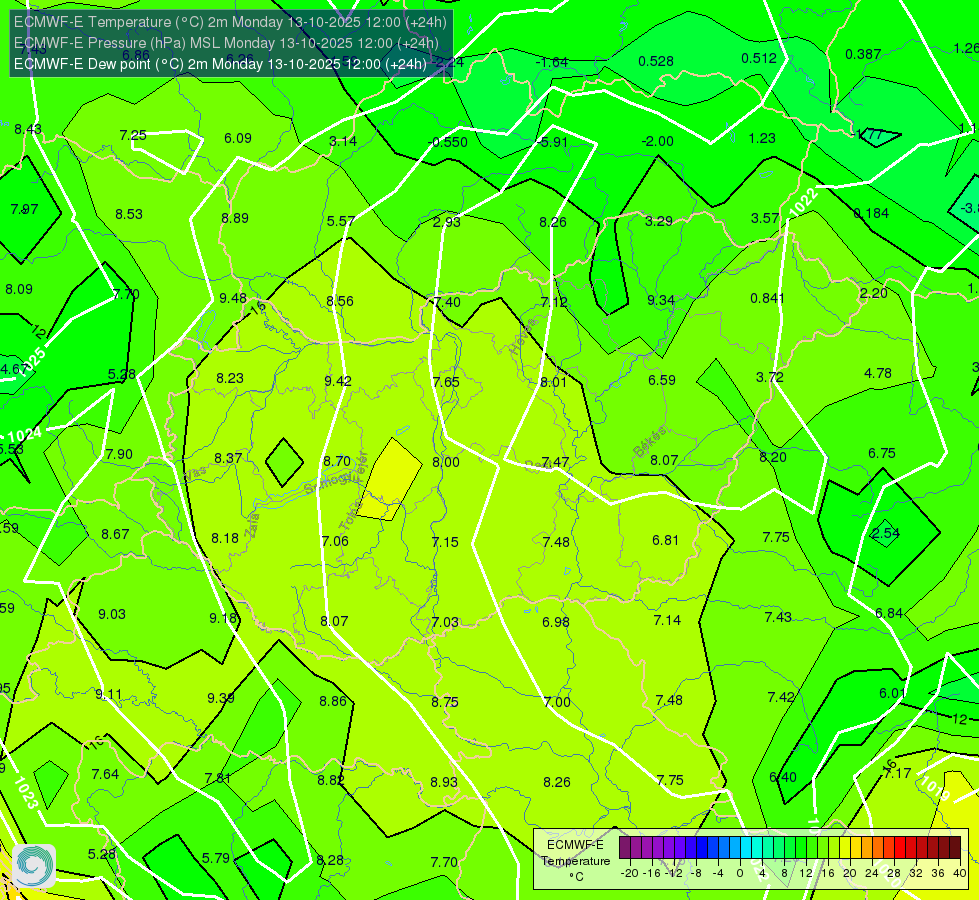Screen dimensions: 979x900
Task: Click the yellow warm polygon near Tolna
Action: 392,478
